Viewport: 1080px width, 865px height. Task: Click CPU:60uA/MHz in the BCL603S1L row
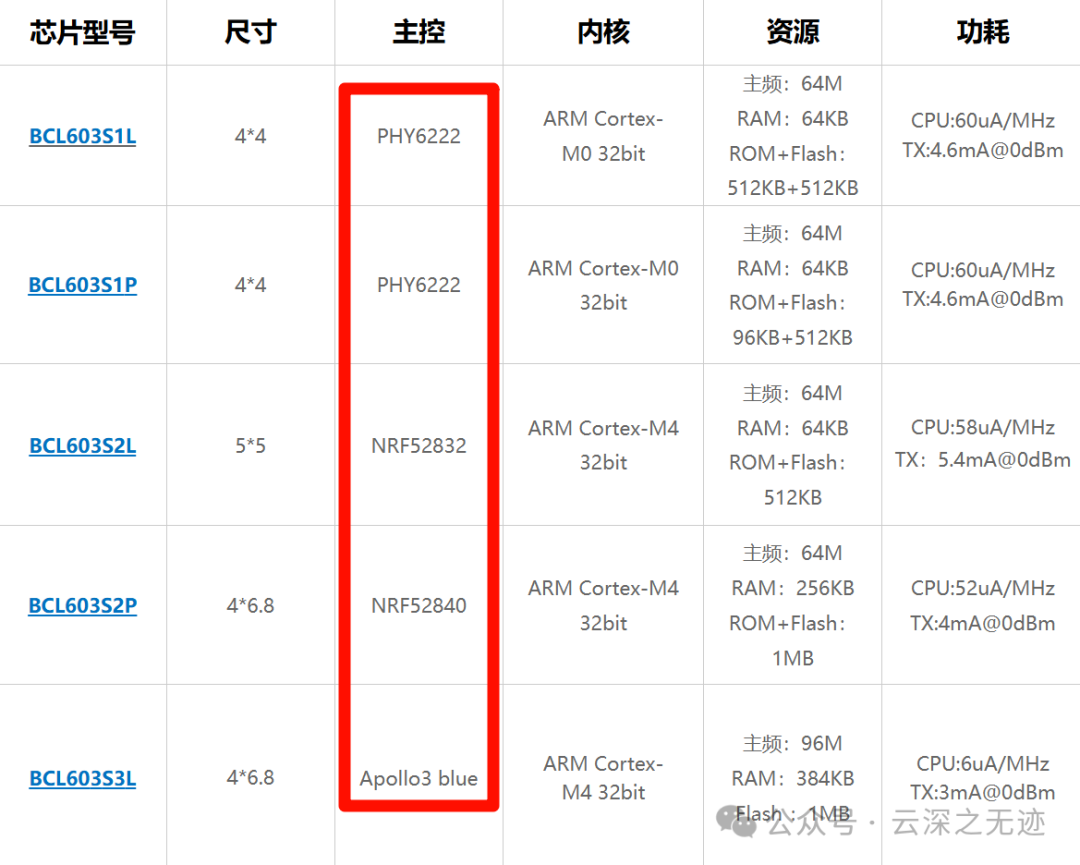(x=983, y=121)
